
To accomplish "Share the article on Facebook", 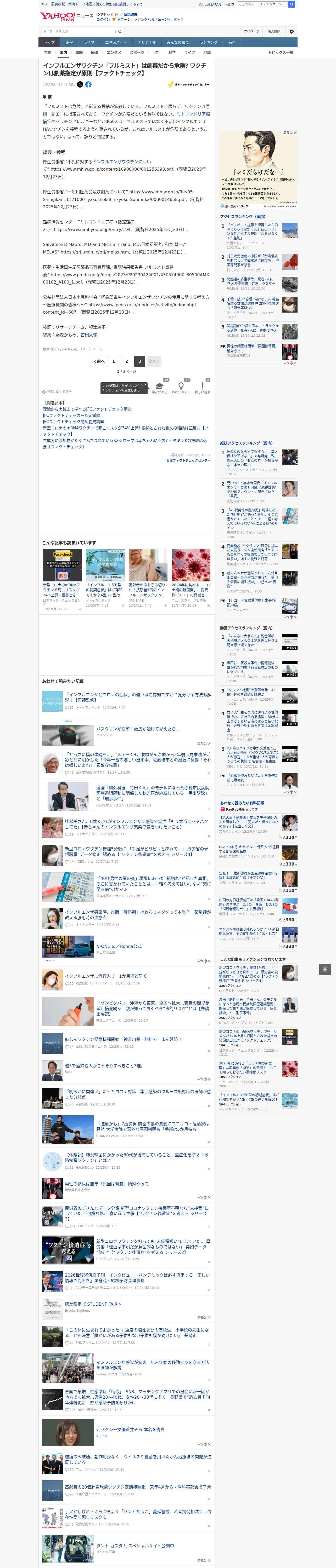I will pos(88,85).
